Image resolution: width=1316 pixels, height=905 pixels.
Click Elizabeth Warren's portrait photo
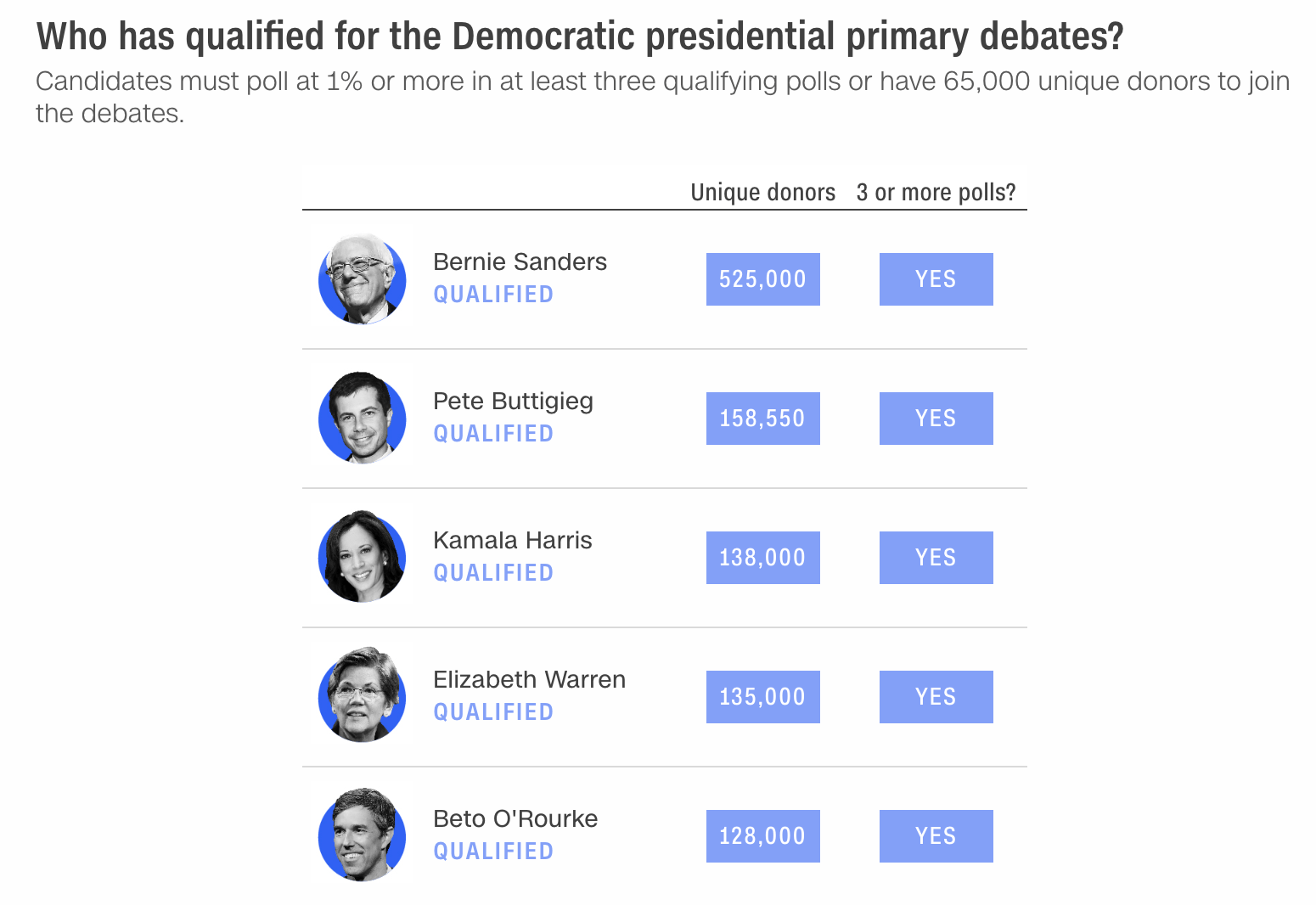pyautogui.click(x=362, y=696)
